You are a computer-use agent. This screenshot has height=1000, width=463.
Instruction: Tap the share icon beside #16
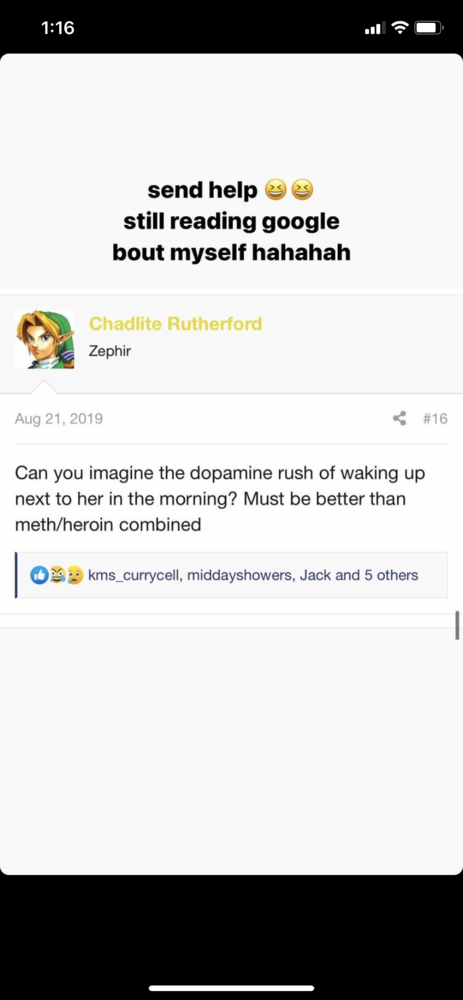coord(399,418)
